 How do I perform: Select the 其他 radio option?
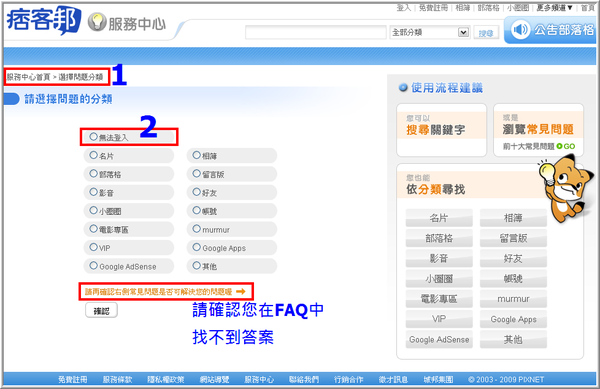[197, 265]
